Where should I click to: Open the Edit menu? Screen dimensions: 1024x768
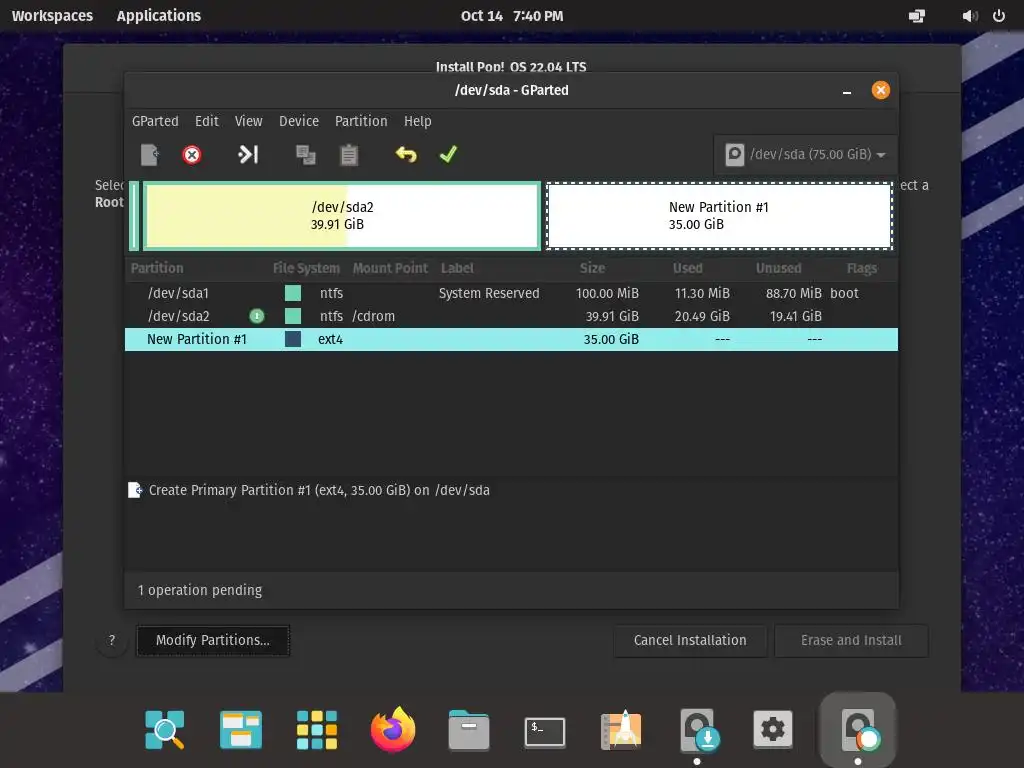pyautogui.click(x=206, y=121)
